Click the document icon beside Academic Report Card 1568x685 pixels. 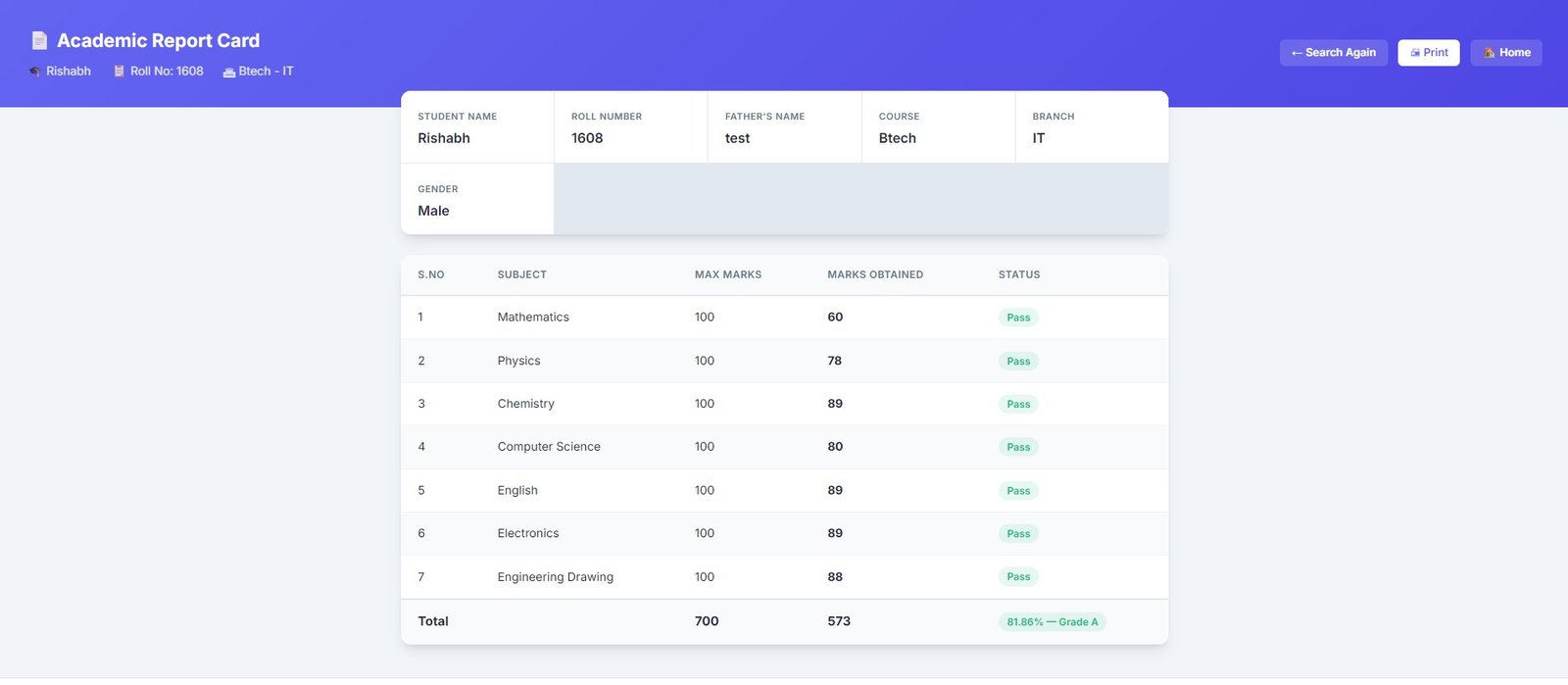pos(39,40)
